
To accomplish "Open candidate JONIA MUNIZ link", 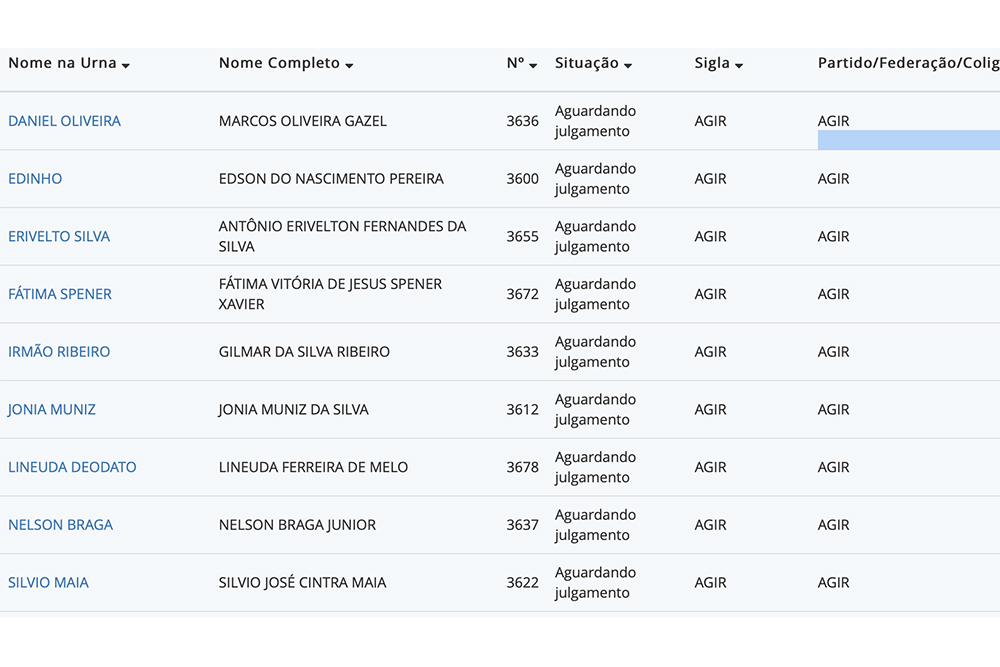I will 52,409.
